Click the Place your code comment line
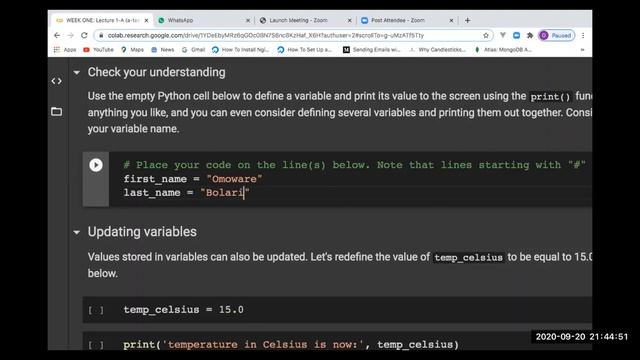This screenshot has width=640, height=360. (x=355, y=165)
